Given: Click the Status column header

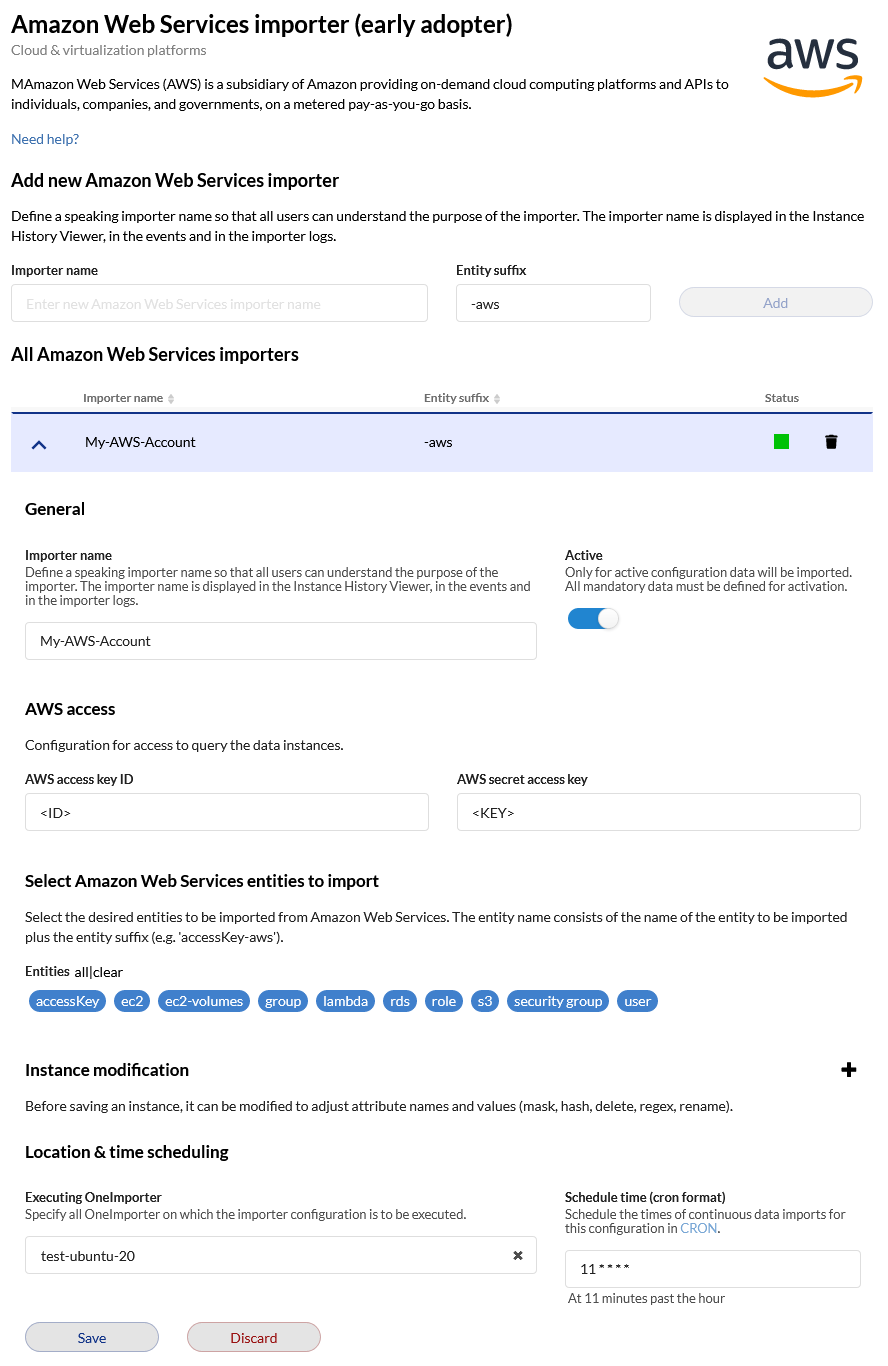Looking at the screenshot, I should [x=782, y=398].
